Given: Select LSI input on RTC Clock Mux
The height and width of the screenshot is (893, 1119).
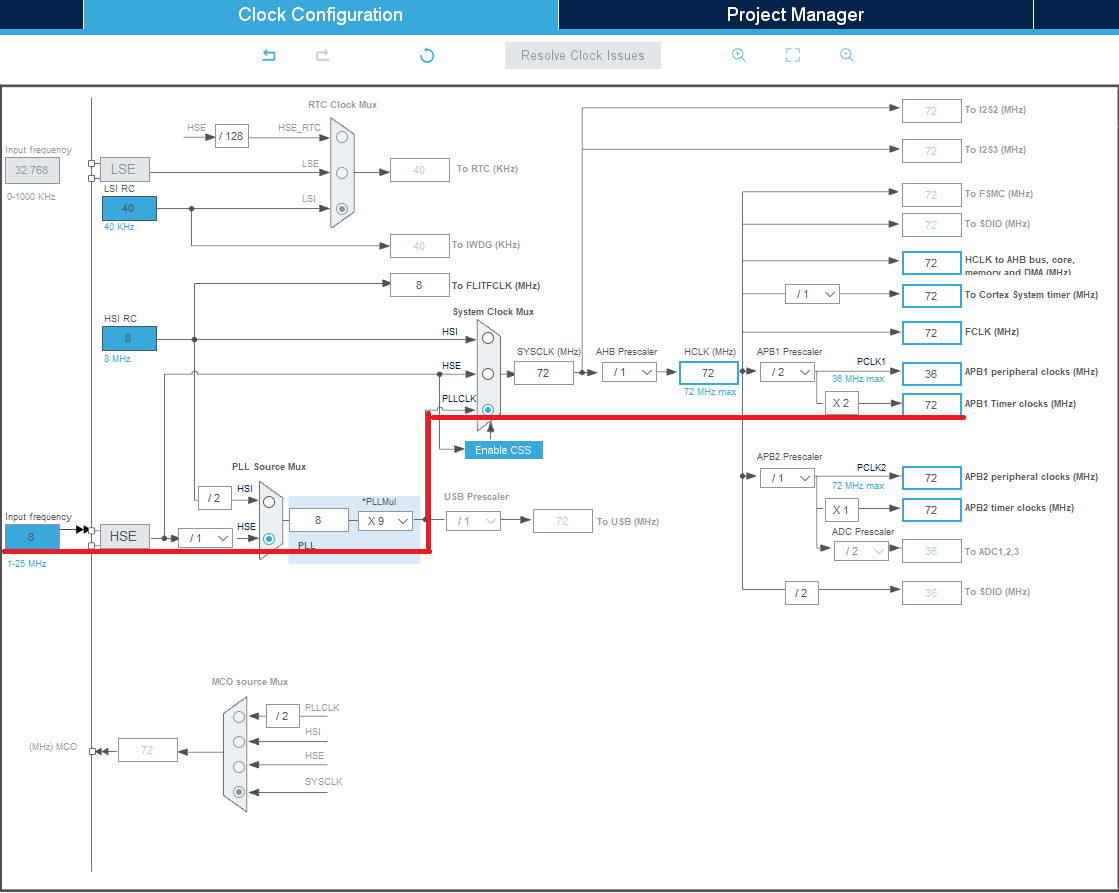Looking at the screenshot, I should pyautogui.click(x=342, y=209).
